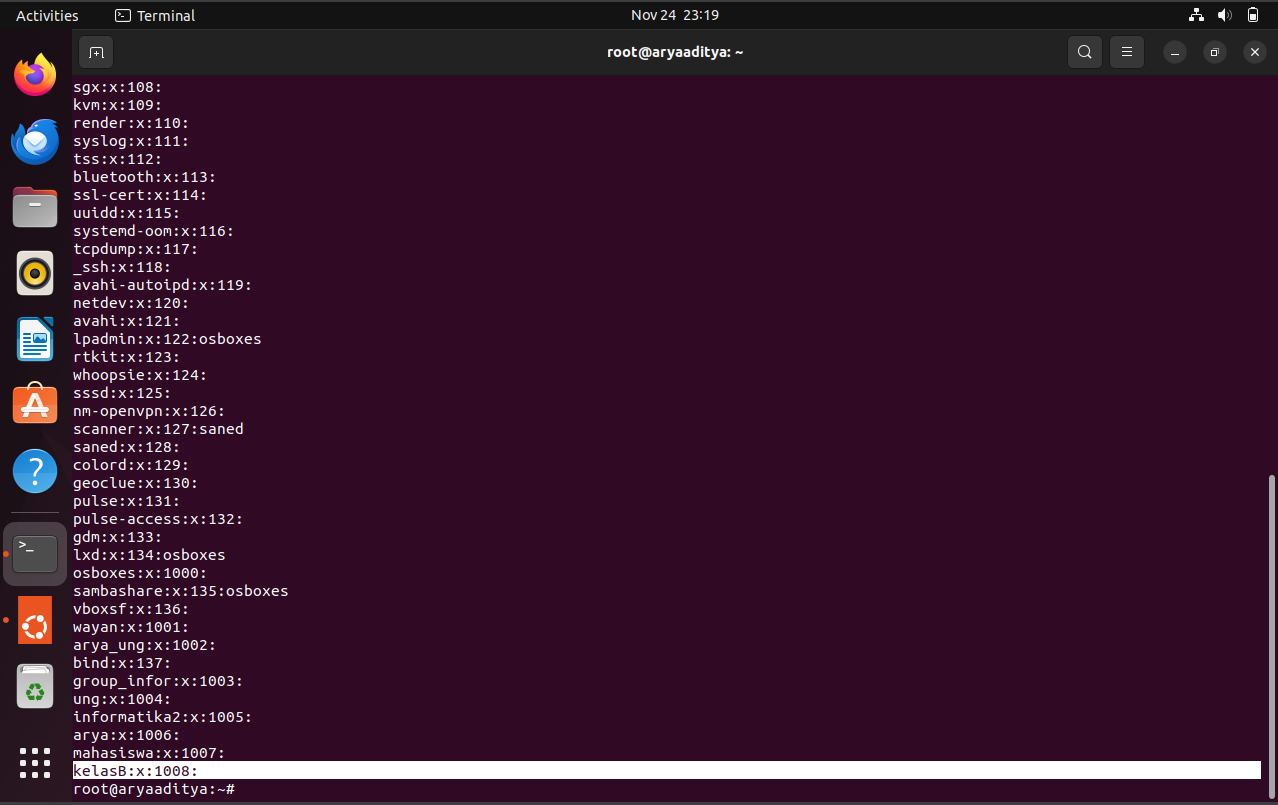Click the whoopsie:x:124: line
Screen dimensions: 1278x805
(x=140, y=375)
